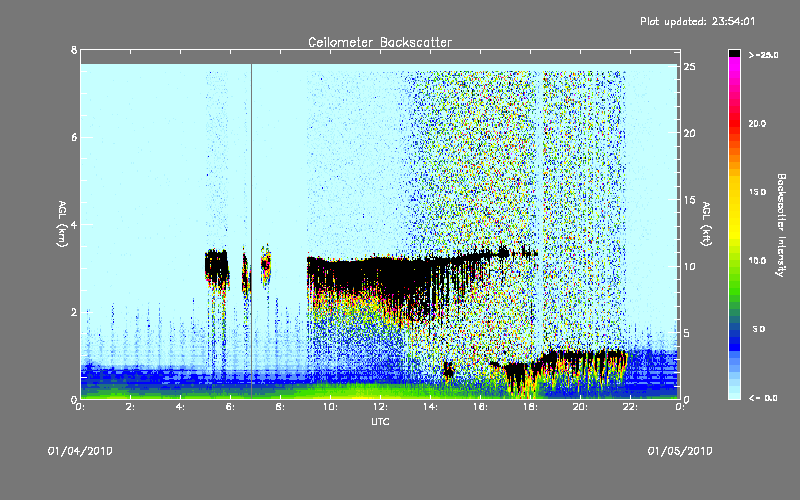Click the 'AGL (kft)' right axis label
The height and width of the screenshot is (500, 800).
click(706, 224)
